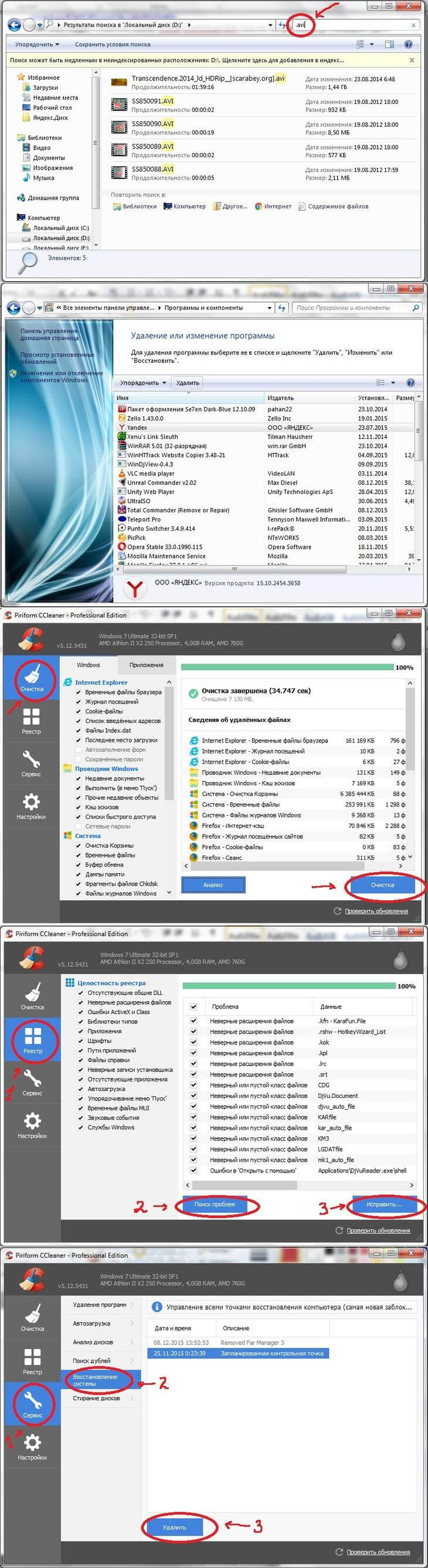Uncheck the 'Шрифты' registry checkbox
Image resolution: width=428 pixels, height=1568 pixels.
81,1041
